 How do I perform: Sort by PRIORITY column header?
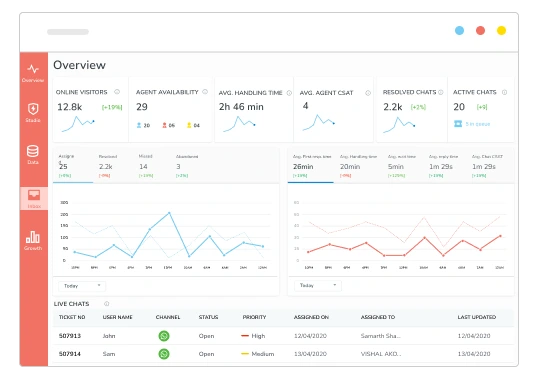coord(254,317)
